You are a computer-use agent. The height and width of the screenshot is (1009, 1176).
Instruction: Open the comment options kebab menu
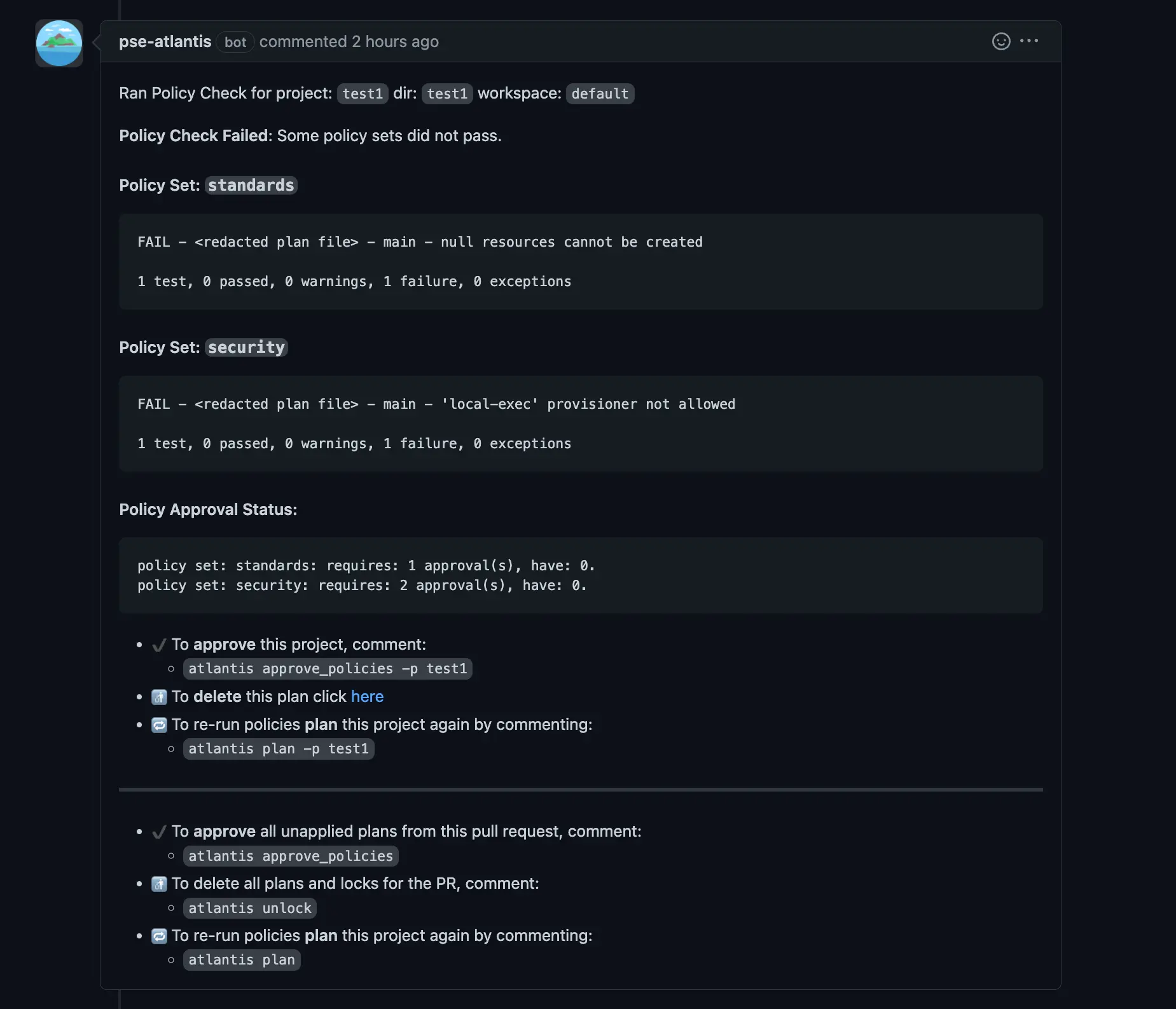coord(1030,41)
